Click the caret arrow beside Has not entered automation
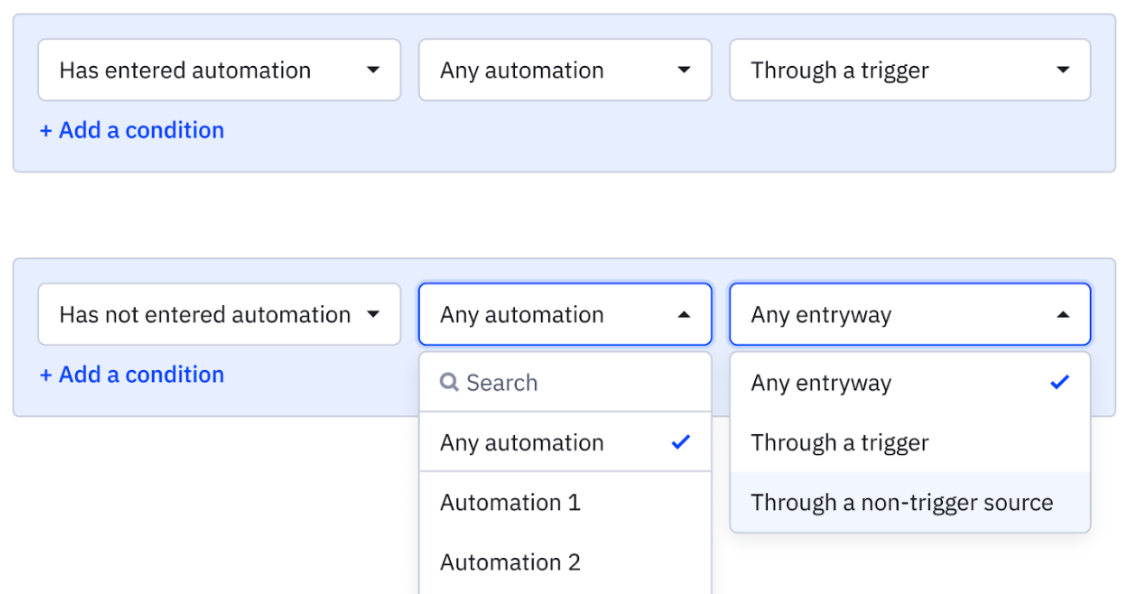This screenshot has width=1132, height=594. coord(373,314)
